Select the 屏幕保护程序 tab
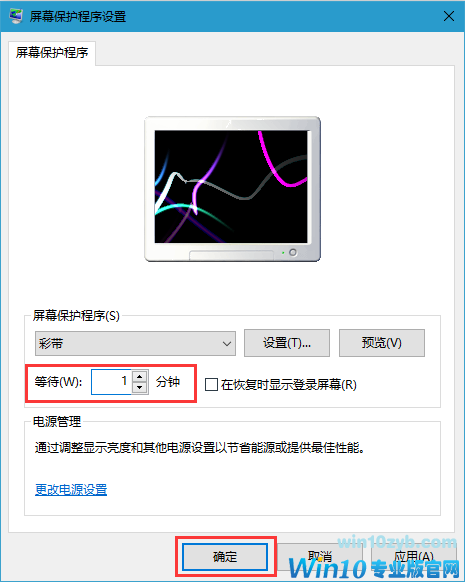 [52, 53]
